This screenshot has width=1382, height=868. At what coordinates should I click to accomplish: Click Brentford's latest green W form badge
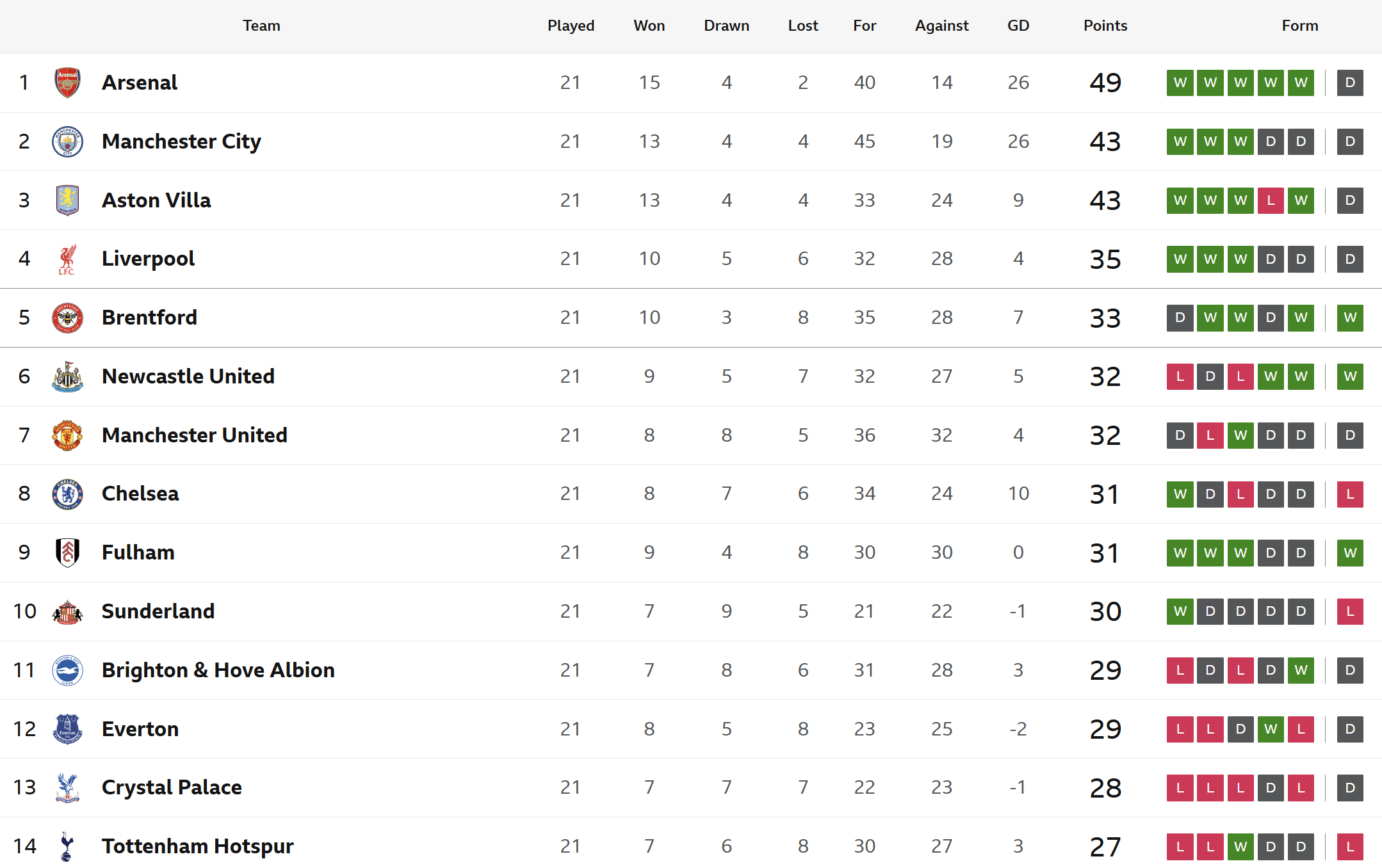[x=1350, y=317]
